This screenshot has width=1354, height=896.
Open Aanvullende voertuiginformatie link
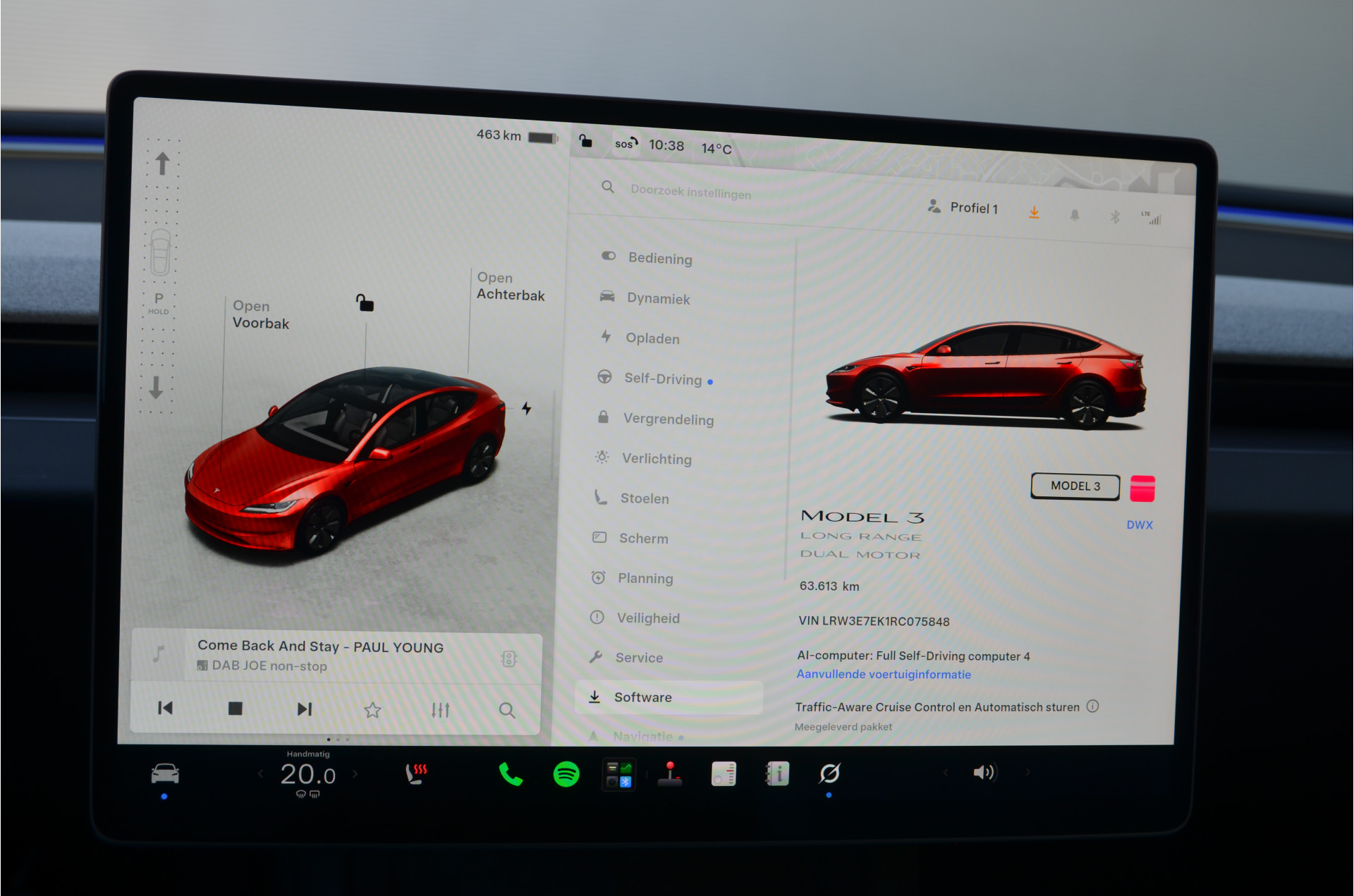[x=884, y=674]
